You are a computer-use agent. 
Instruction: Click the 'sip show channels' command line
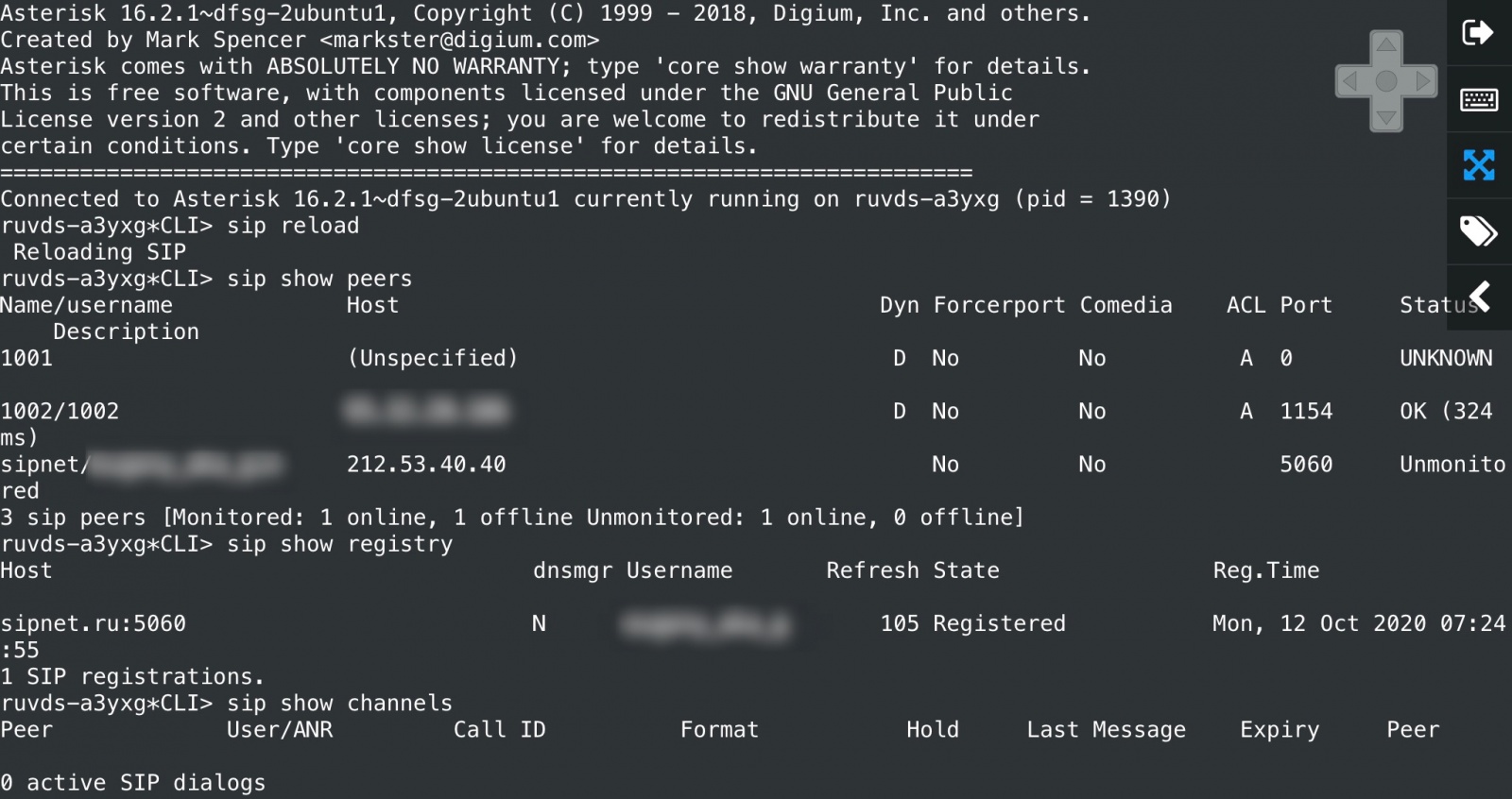tap(227, 703)
